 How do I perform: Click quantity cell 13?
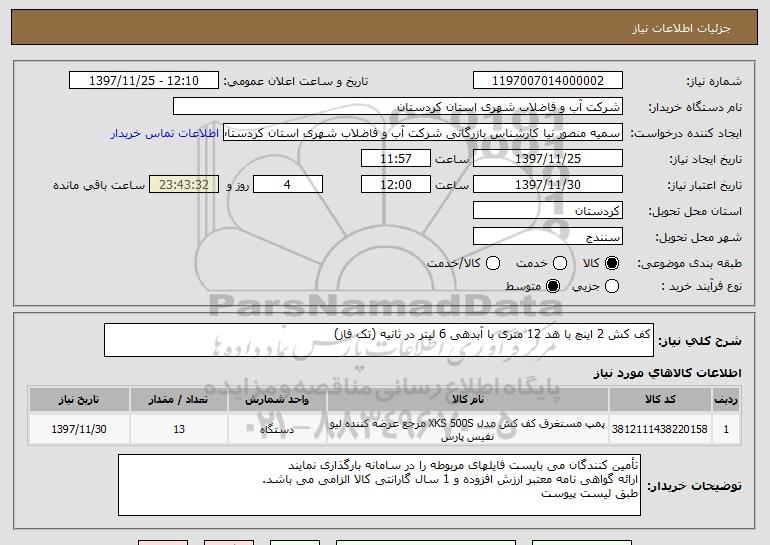[x=179, y=429]
